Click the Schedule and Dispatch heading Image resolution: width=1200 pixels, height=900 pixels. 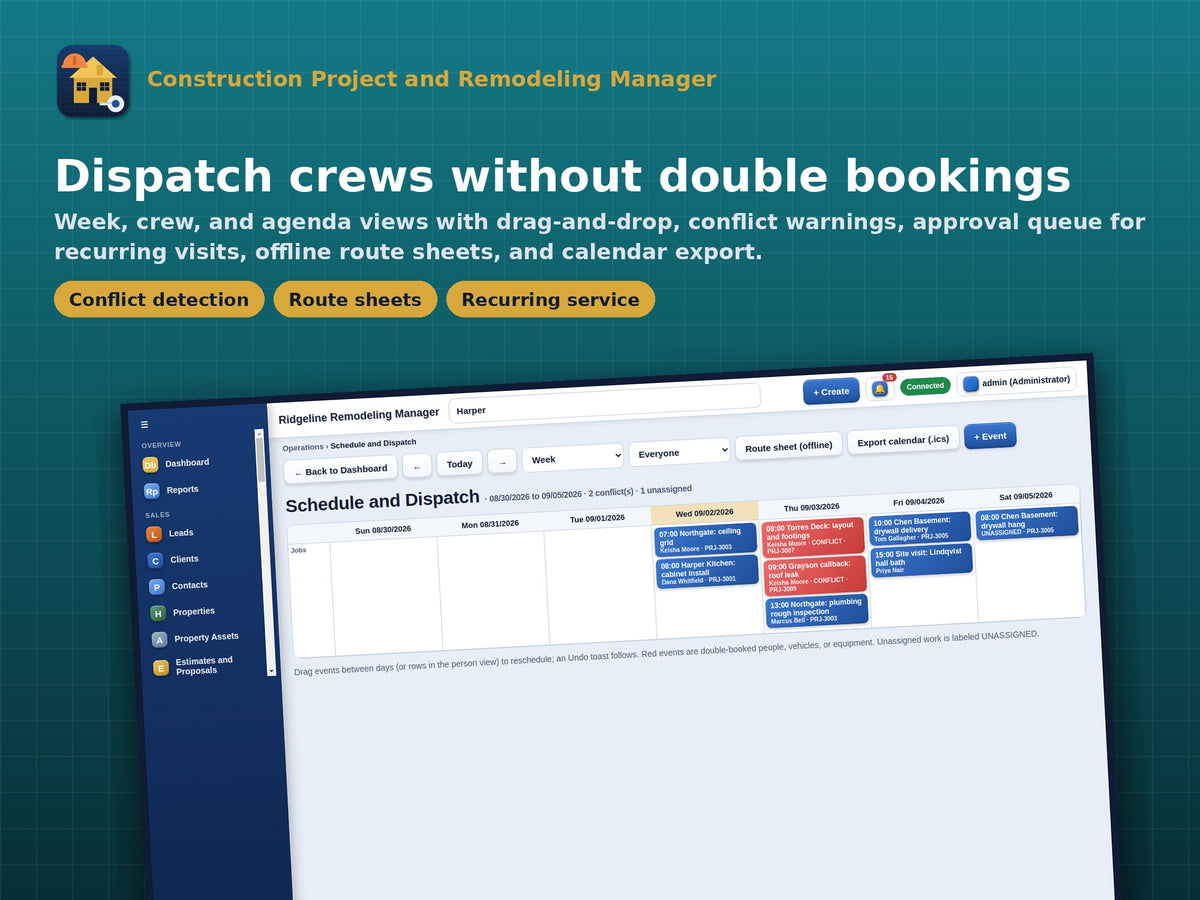coord(383,500)
